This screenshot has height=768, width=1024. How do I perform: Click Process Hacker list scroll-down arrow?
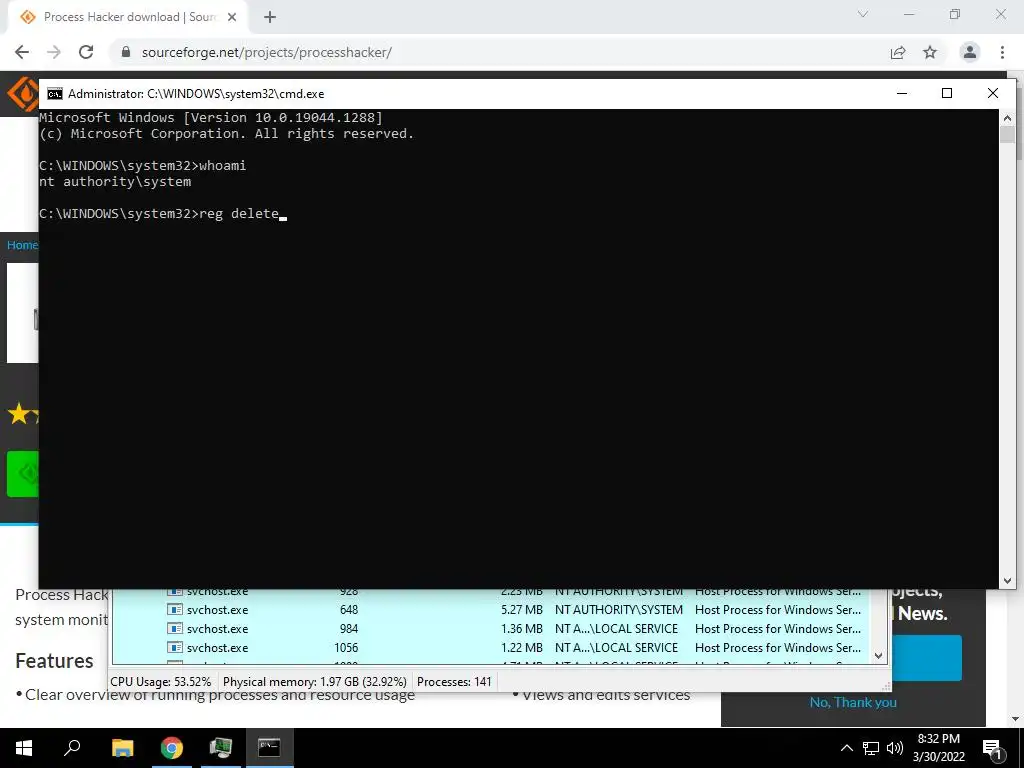pos(878,656)
